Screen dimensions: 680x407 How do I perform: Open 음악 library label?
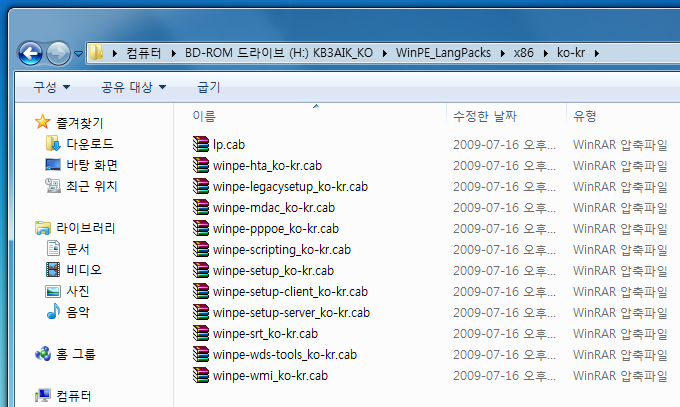tap(78, 312)
